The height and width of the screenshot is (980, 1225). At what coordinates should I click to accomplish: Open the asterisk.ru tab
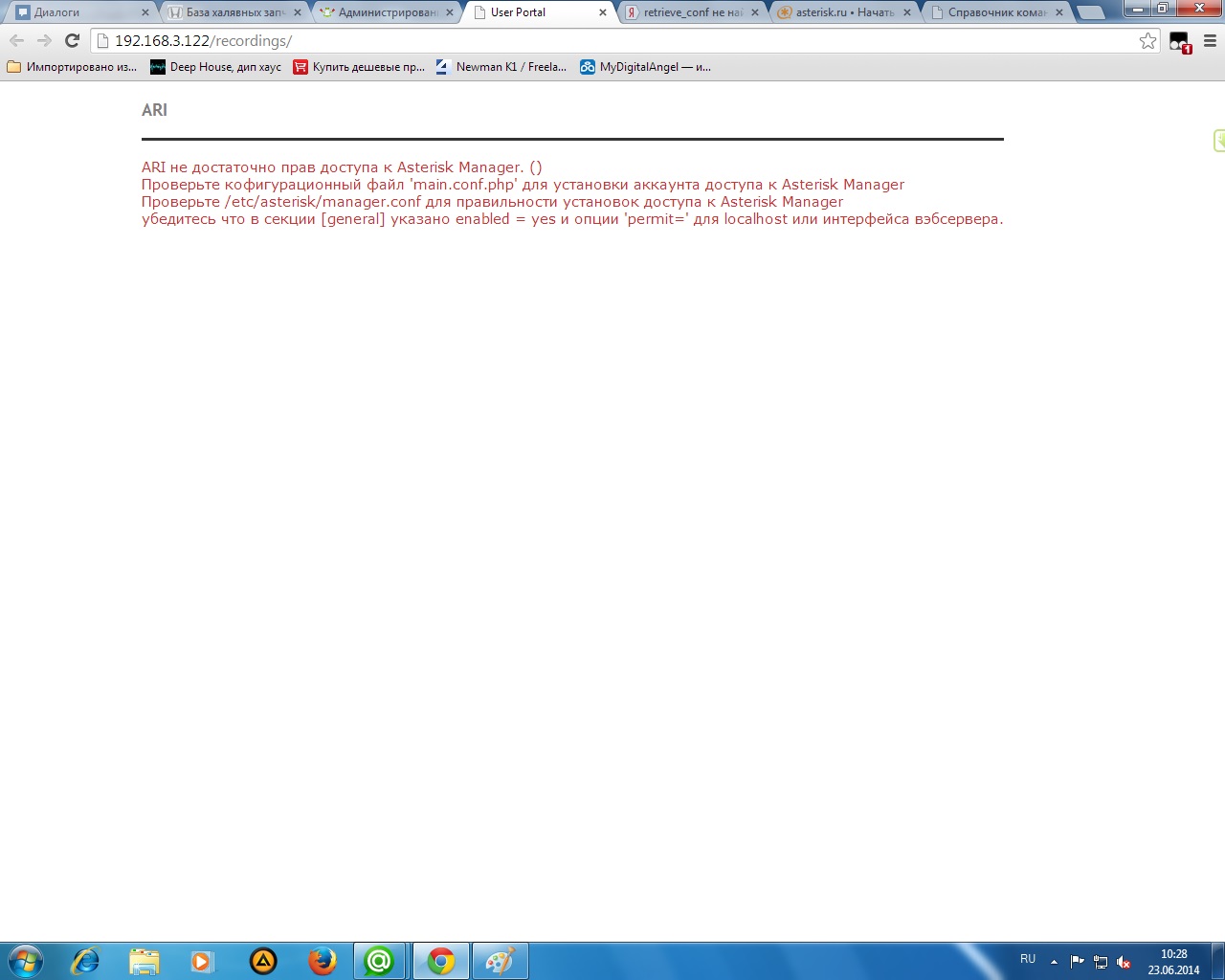click(842, 12)
